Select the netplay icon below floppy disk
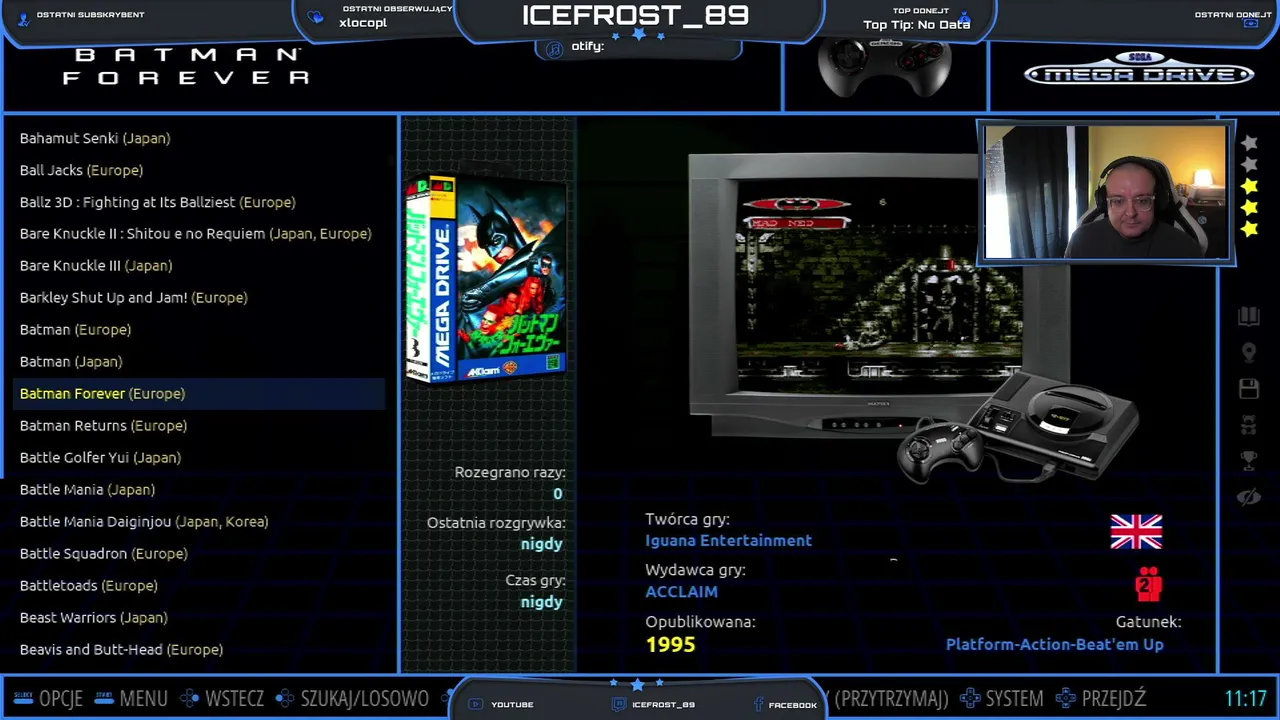This screenshot has width=1280, height=720. [x=1249, y=425]
